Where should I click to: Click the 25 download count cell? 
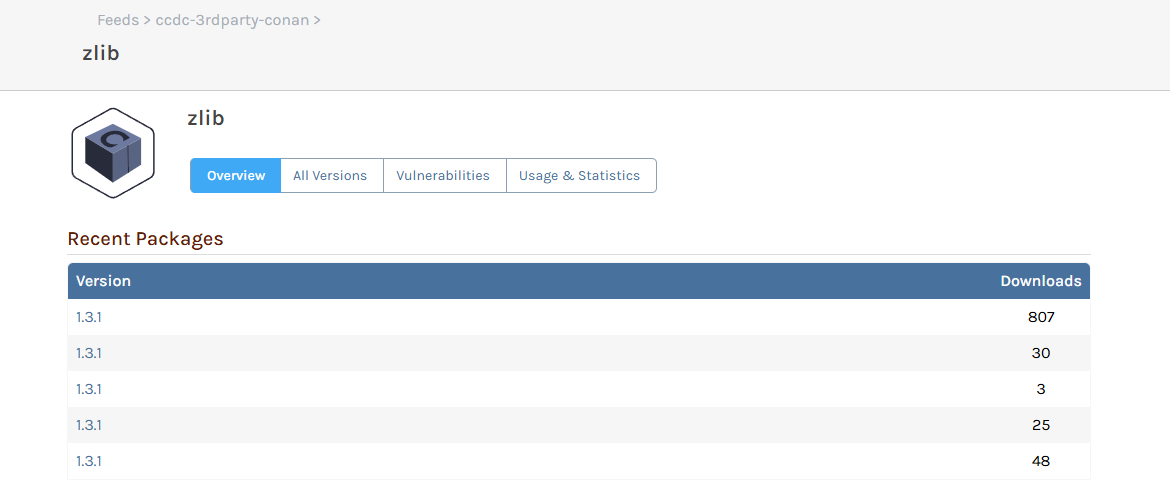coord(1041,425)
